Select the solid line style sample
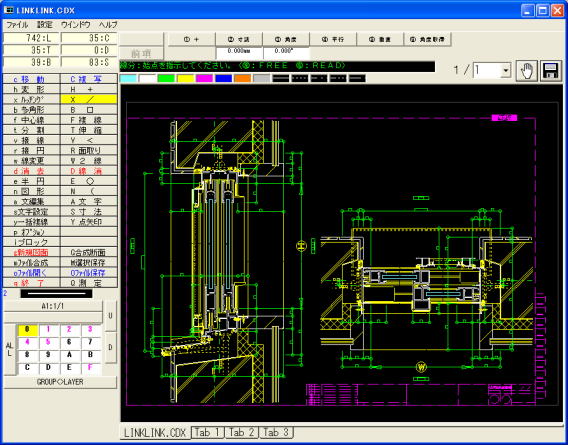Screen dimensions: 568x445 281,78
